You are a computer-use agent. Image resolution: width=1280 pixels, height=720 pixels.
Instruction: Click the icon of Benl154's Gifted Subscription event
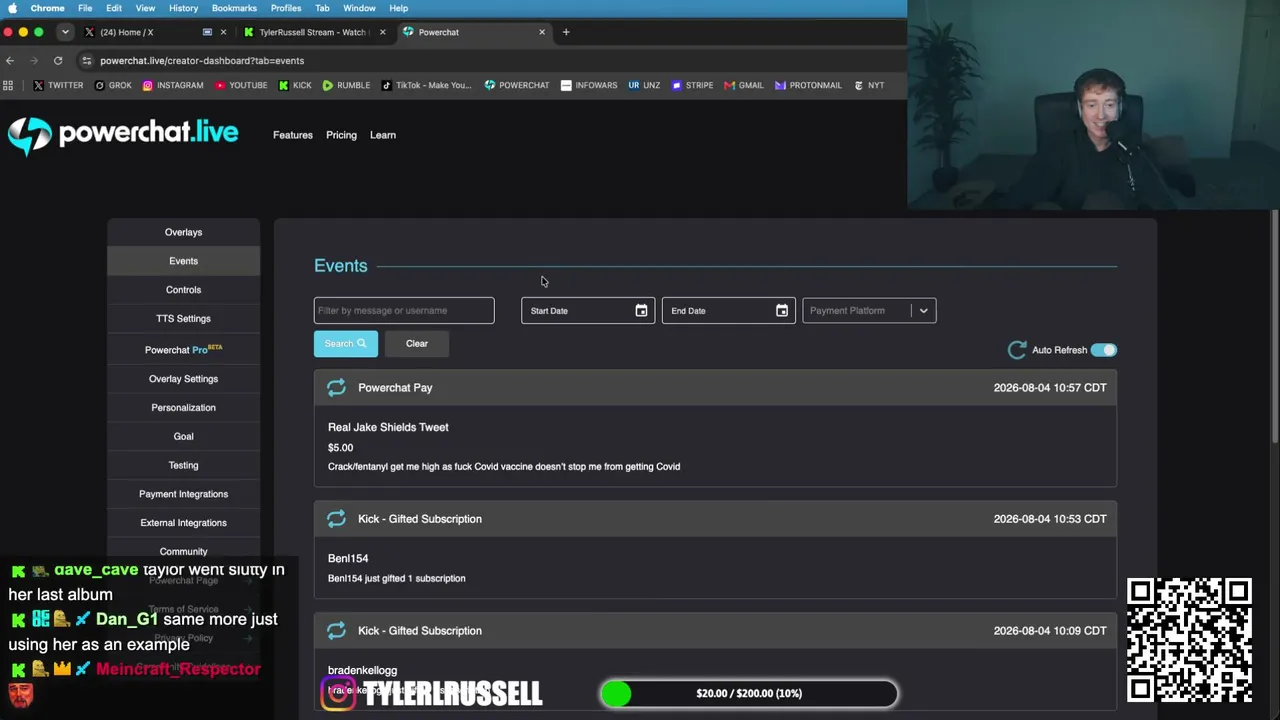[x=336, y=518]
